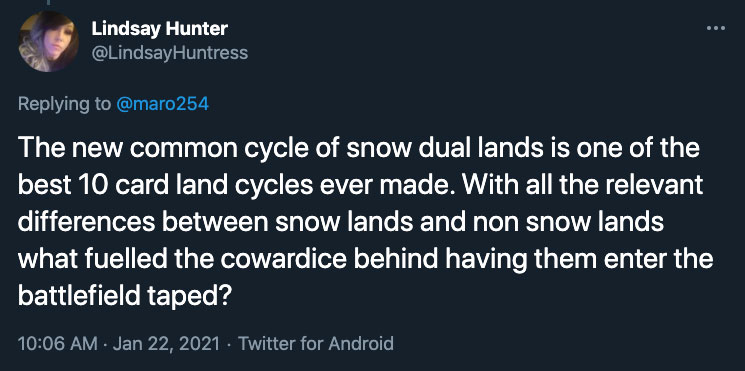Image resolution: width=745 pixels, height=371 pixels.
Task: Open the @LindsayHuntress handle
Action: coord(170,52)
